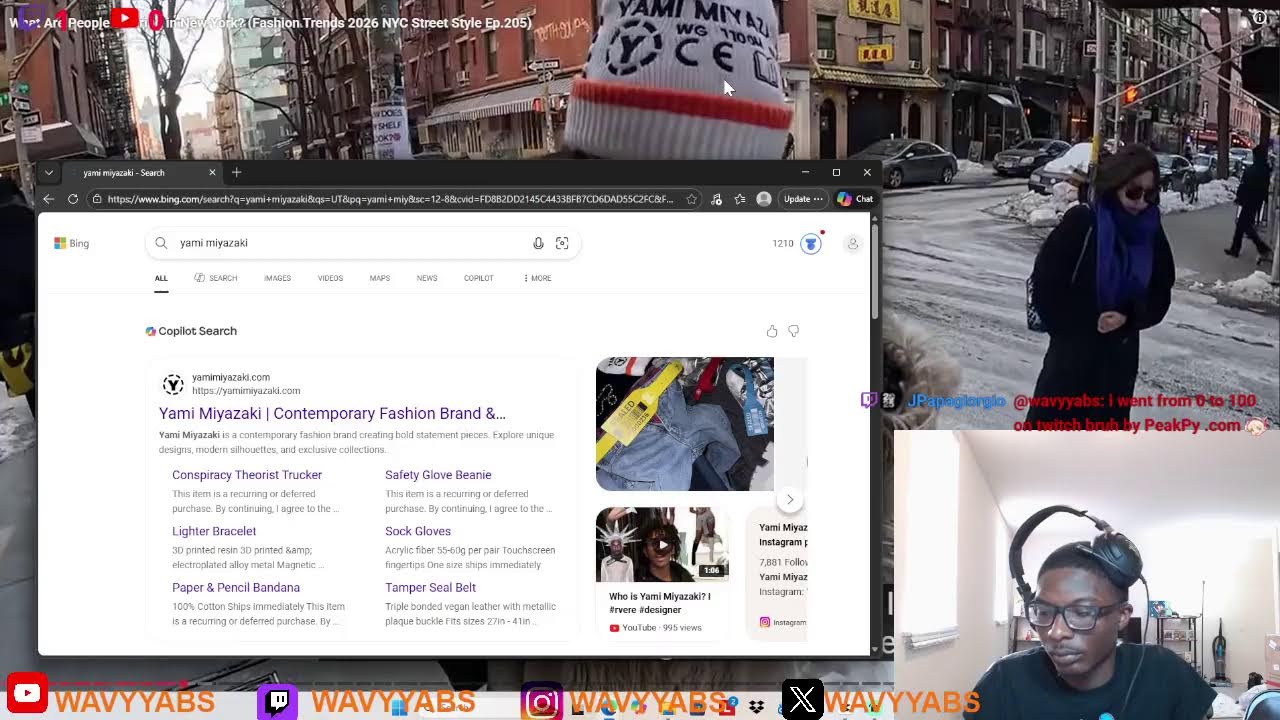Click the Instagram icon in bottom banner

pyautogui.click(x=541, y=702)
